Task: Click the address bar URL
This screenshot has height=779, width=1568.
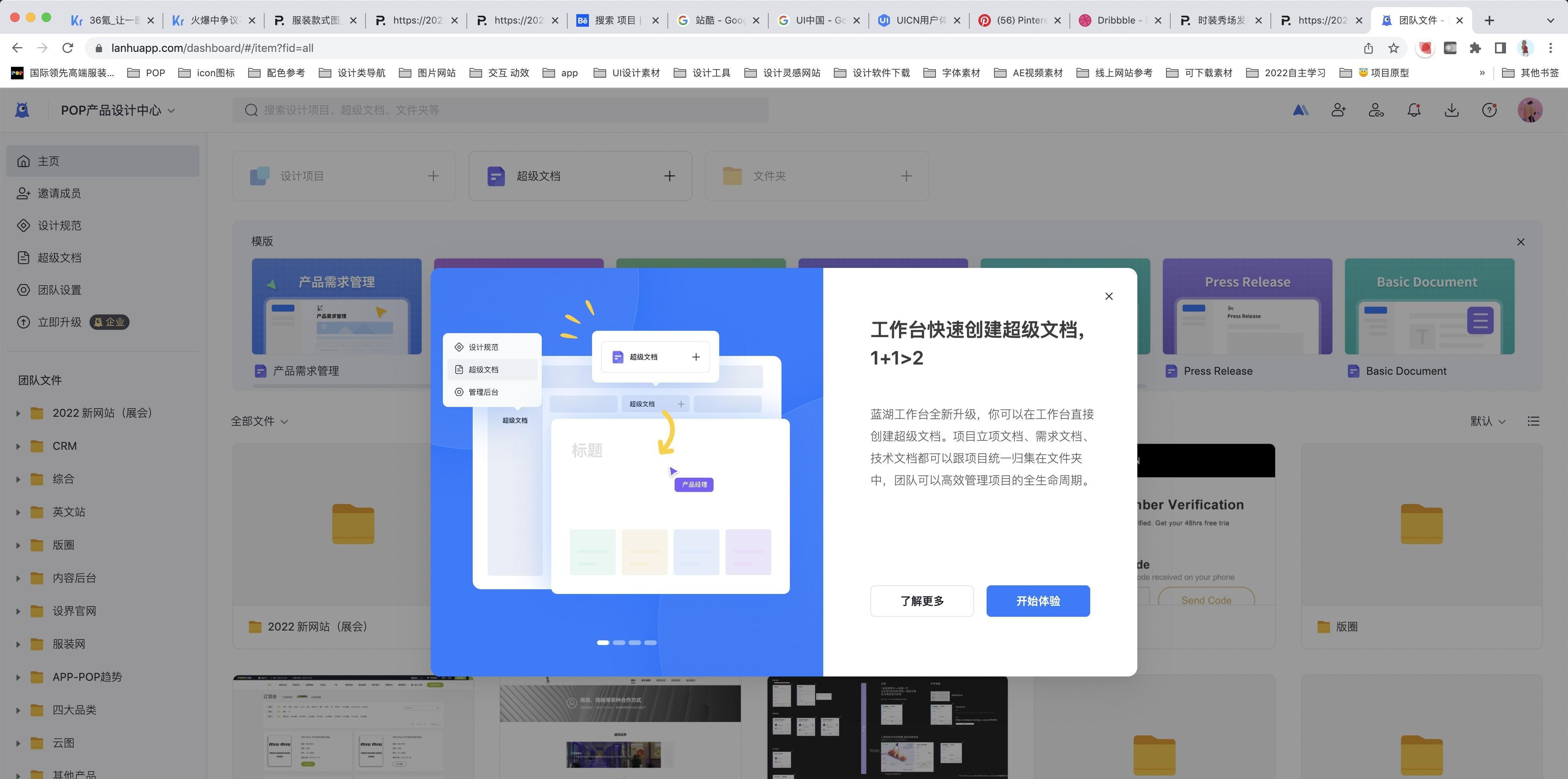Action: pos(212,48)
